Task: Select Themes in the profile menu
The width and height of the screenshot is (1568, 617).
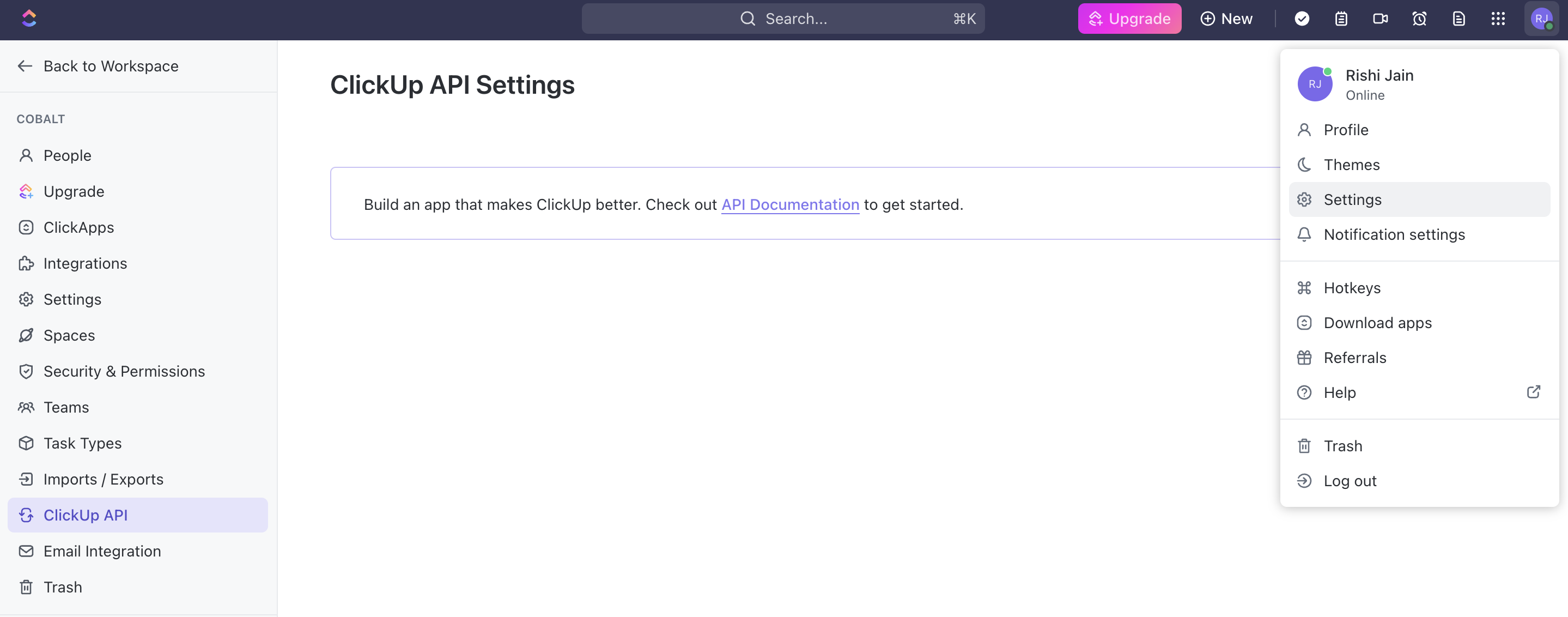Action: (x=1352, y=165)
